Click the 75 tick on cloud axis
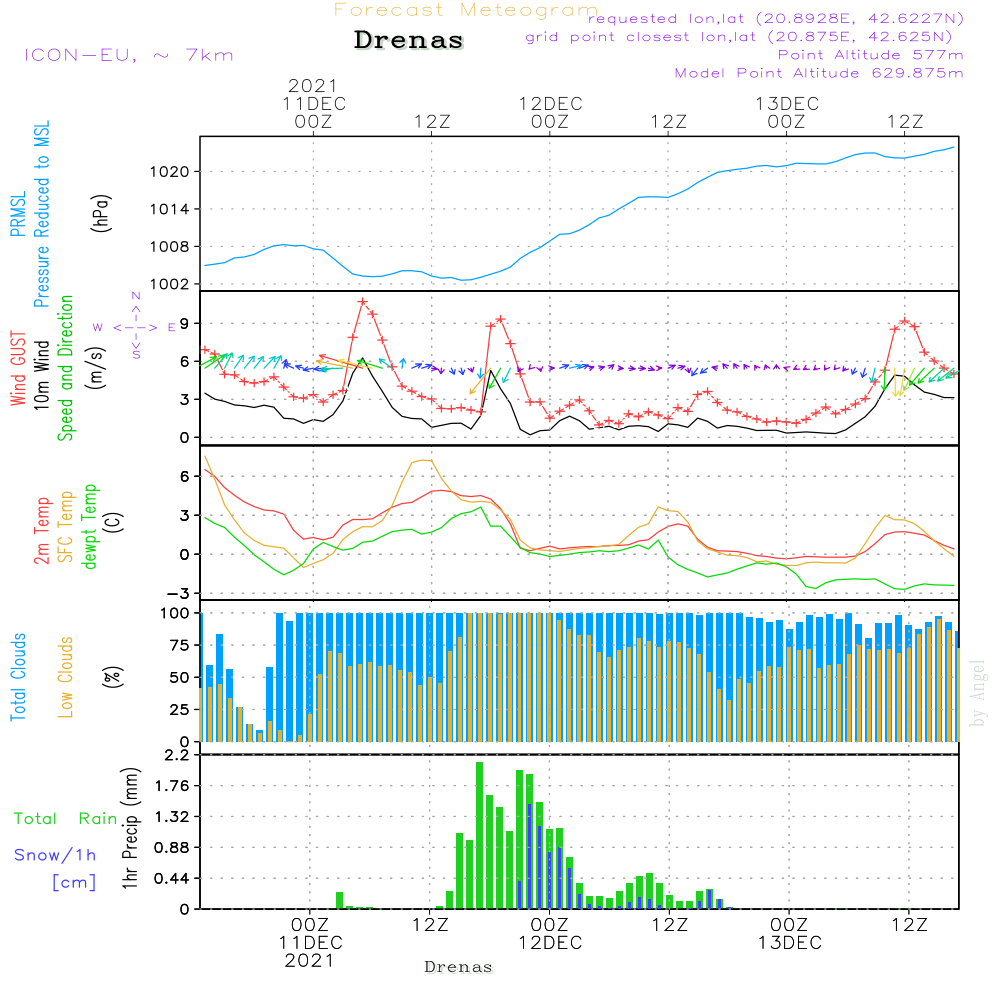This screenshot has width=1000, height=1000. 179,645
